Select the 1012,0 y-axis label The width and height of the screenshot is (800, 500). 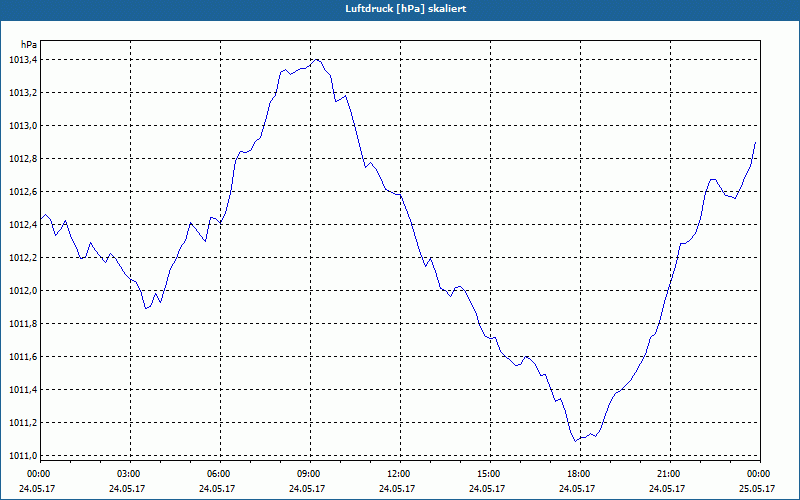tap(23, 291)
